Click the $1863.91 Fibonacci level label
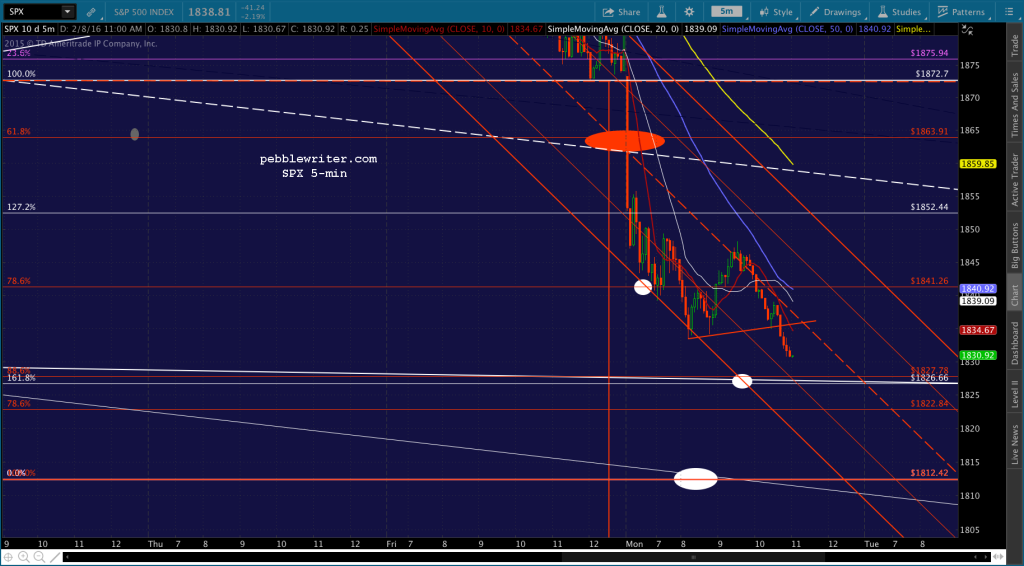 (929, 131)
